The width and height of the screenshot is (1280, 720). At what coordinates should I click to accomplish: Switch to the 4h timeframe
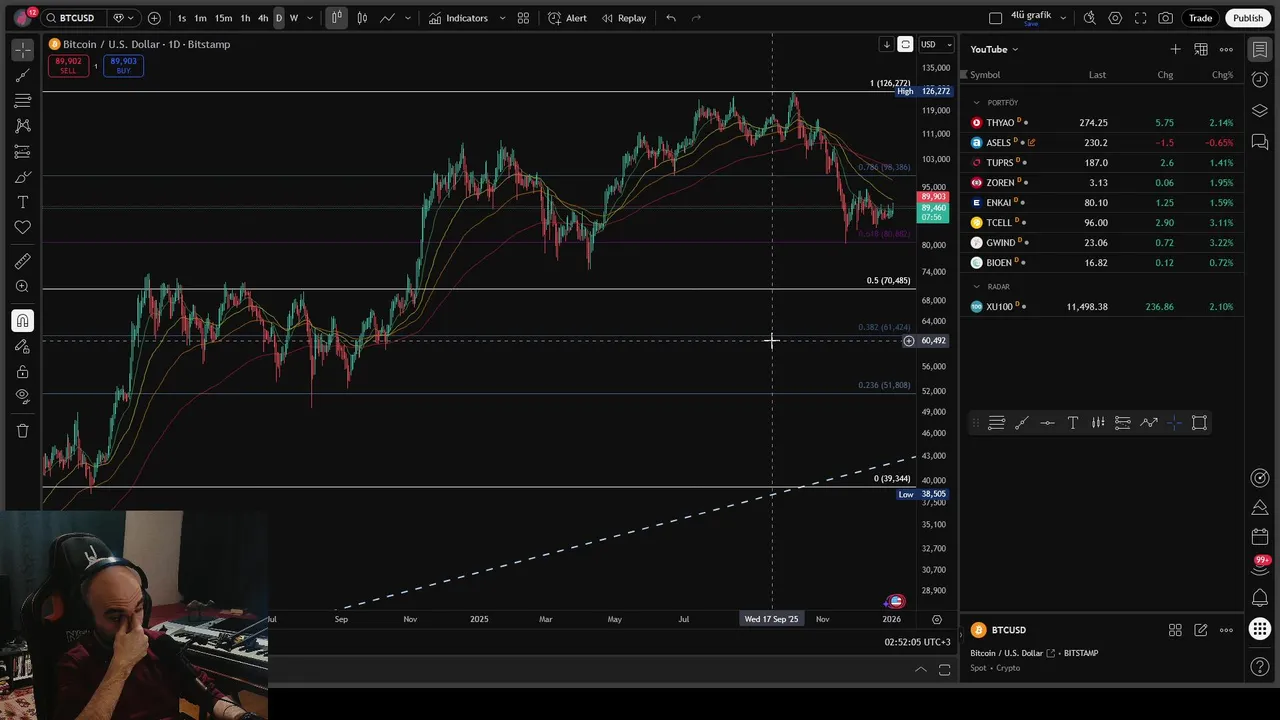click(263, 18)
